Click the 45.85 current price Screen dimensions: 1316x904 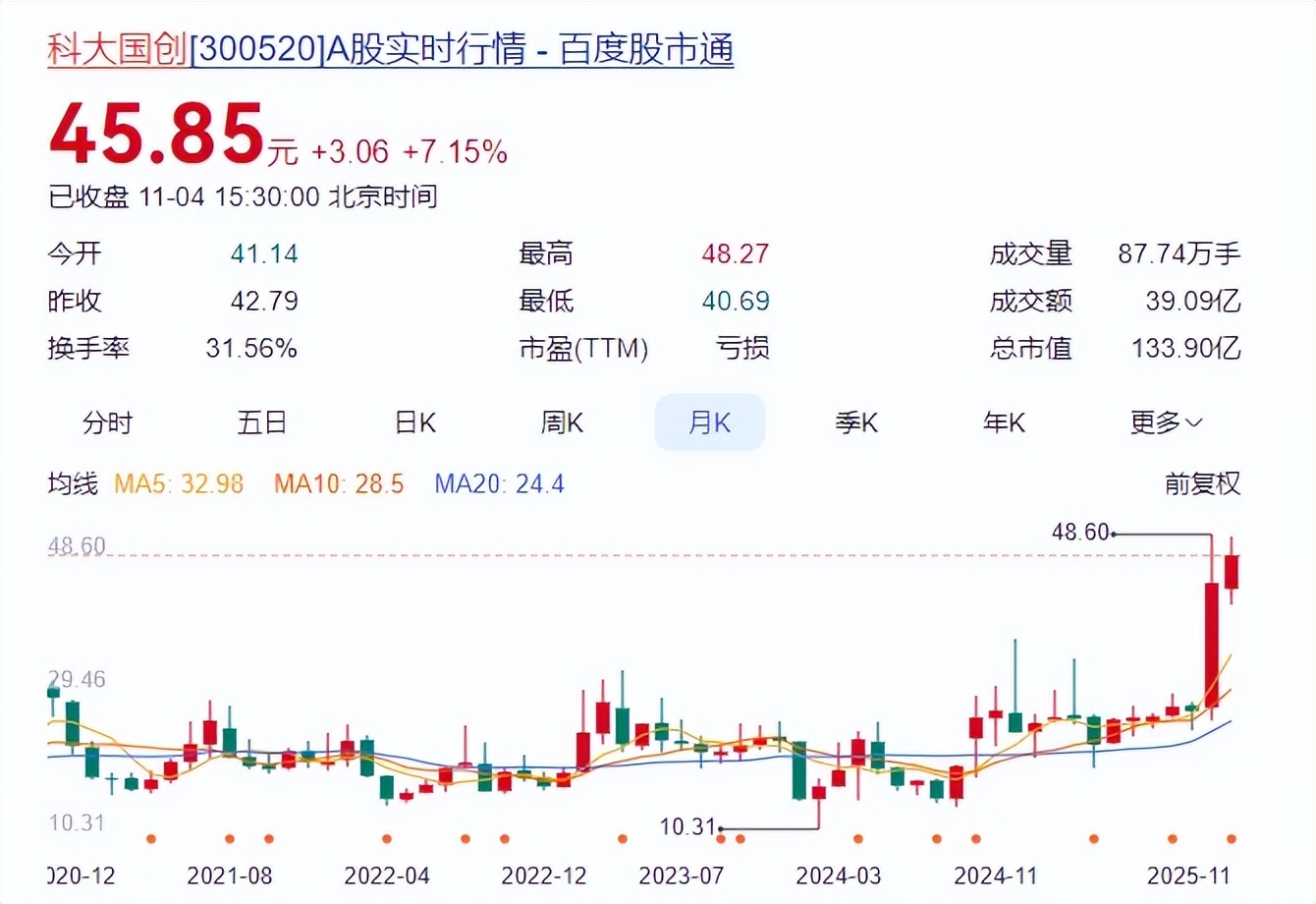[x=157, y=134]
